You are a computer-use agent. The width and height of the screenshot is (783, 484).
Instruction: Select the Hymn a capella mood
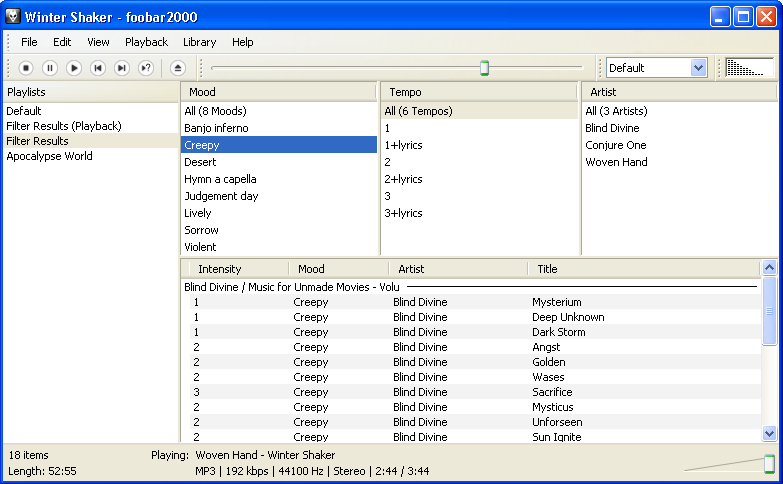[279, 179]
